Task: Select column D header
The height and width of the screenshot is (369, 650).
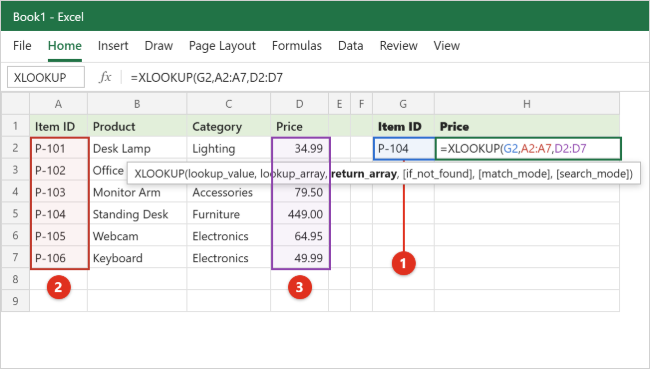Action: click(300, 104)
